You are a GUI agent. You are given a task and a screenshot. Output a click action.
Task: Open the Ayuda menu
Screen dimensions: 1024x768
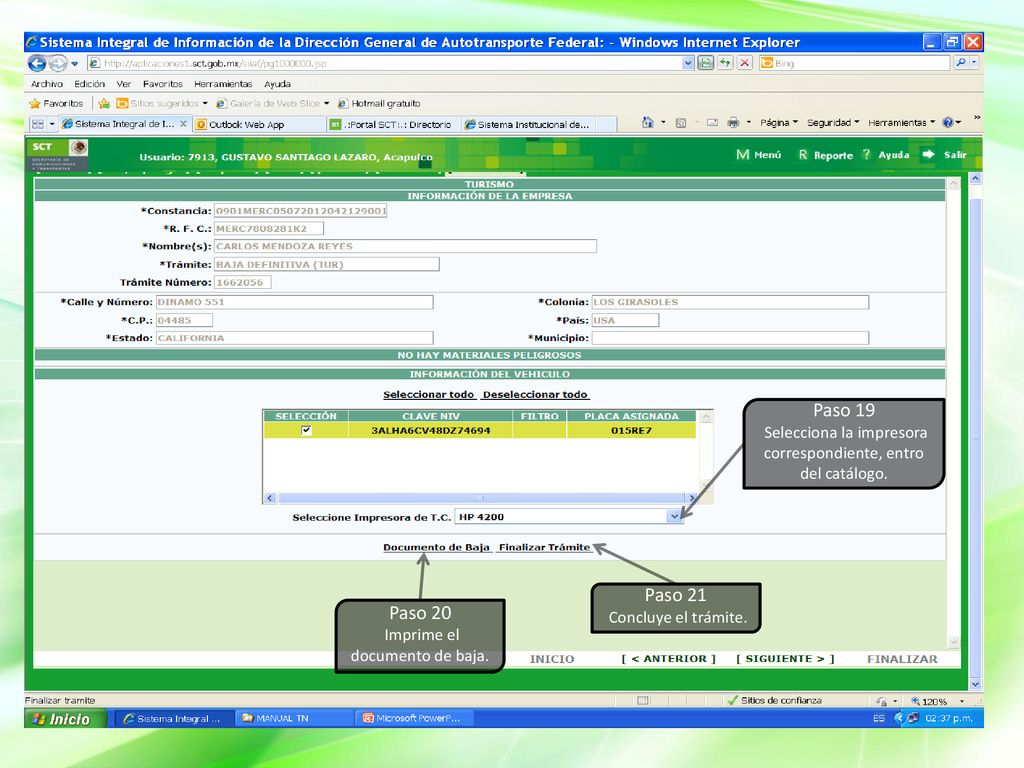278,84
